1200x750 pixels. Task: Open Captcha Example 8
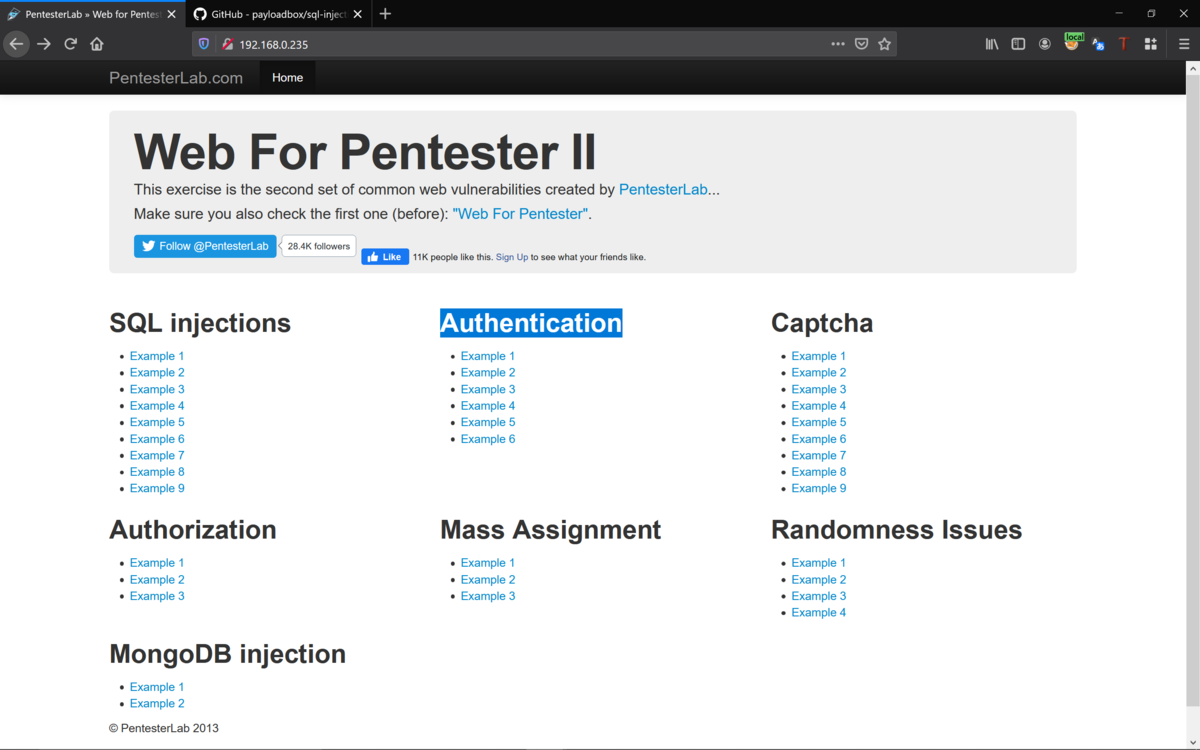click(819, 471)
